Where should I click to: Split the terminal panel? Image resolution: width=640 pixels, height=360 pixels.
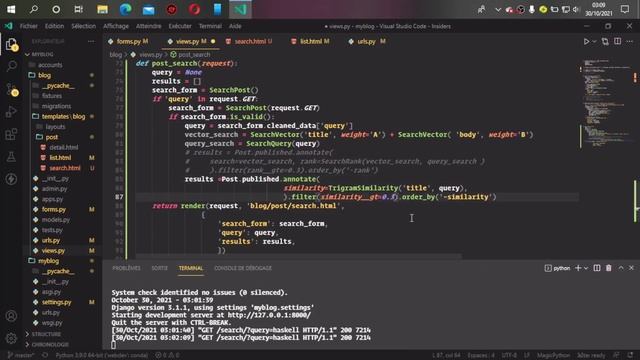coord(597,268)
